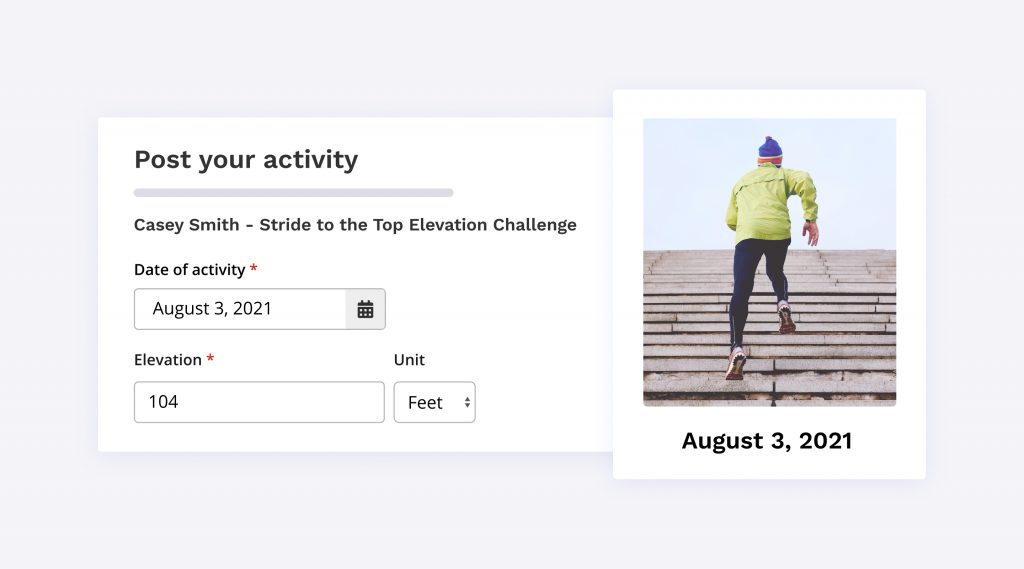Expand the Feet unit dropdown
The image size is (1024, 569).
(434, 402)
